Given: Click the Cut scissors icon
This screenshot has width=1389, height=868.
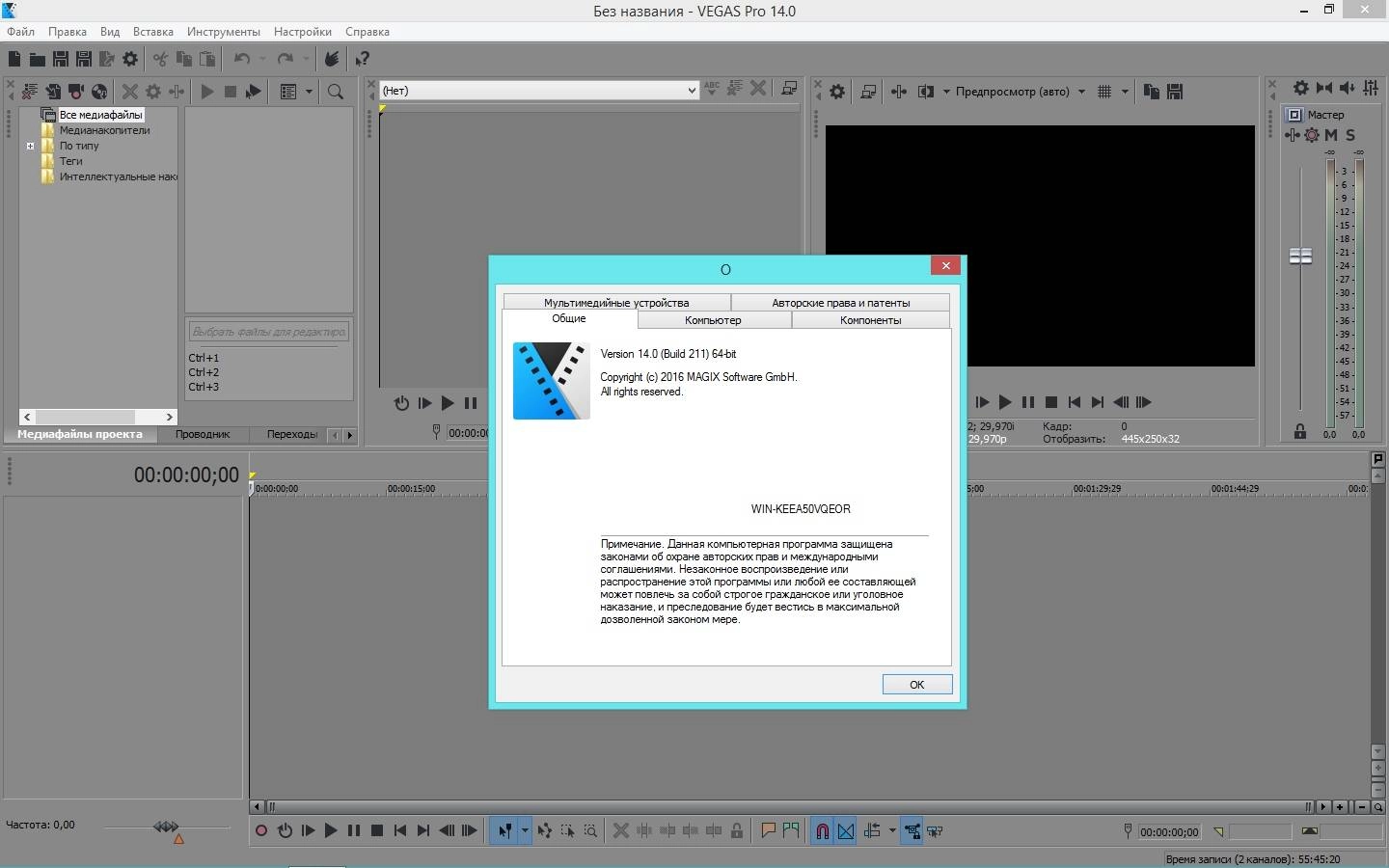Looking at the screenshot, I should click(160, 59).
